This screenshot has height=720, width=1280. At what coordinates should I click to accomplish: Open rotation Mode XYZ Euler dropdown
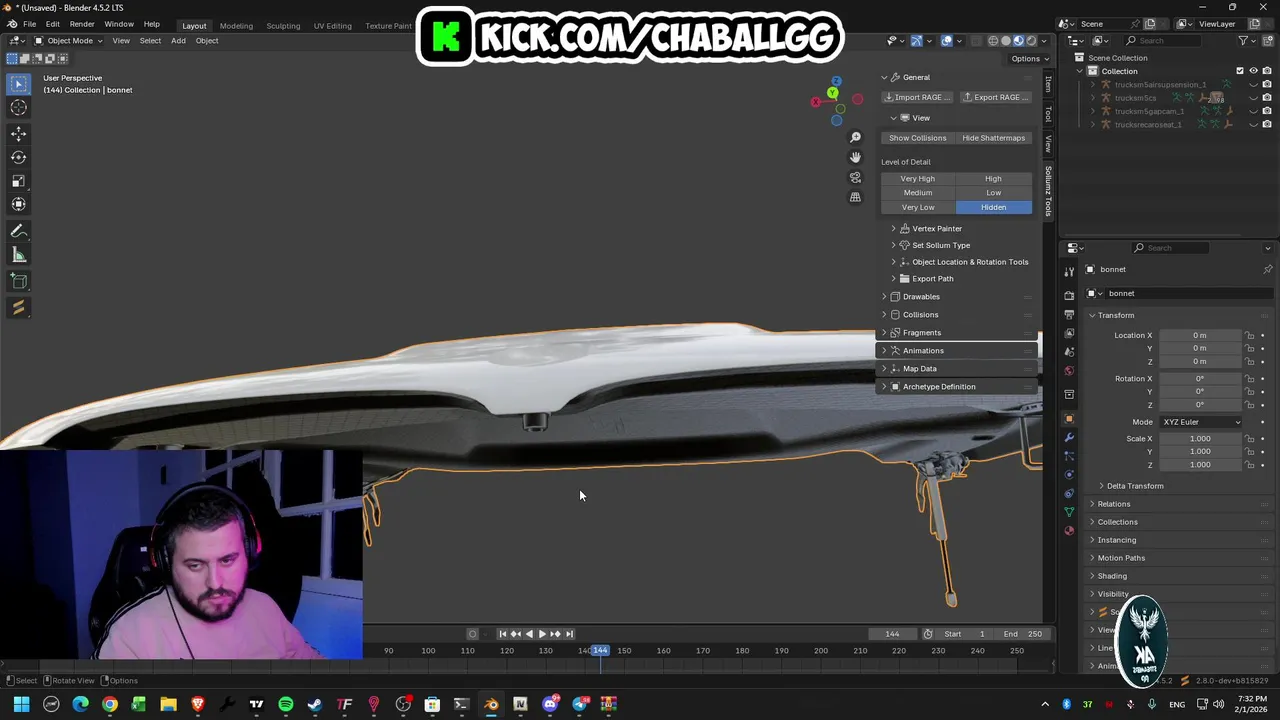pos(1201,422)
